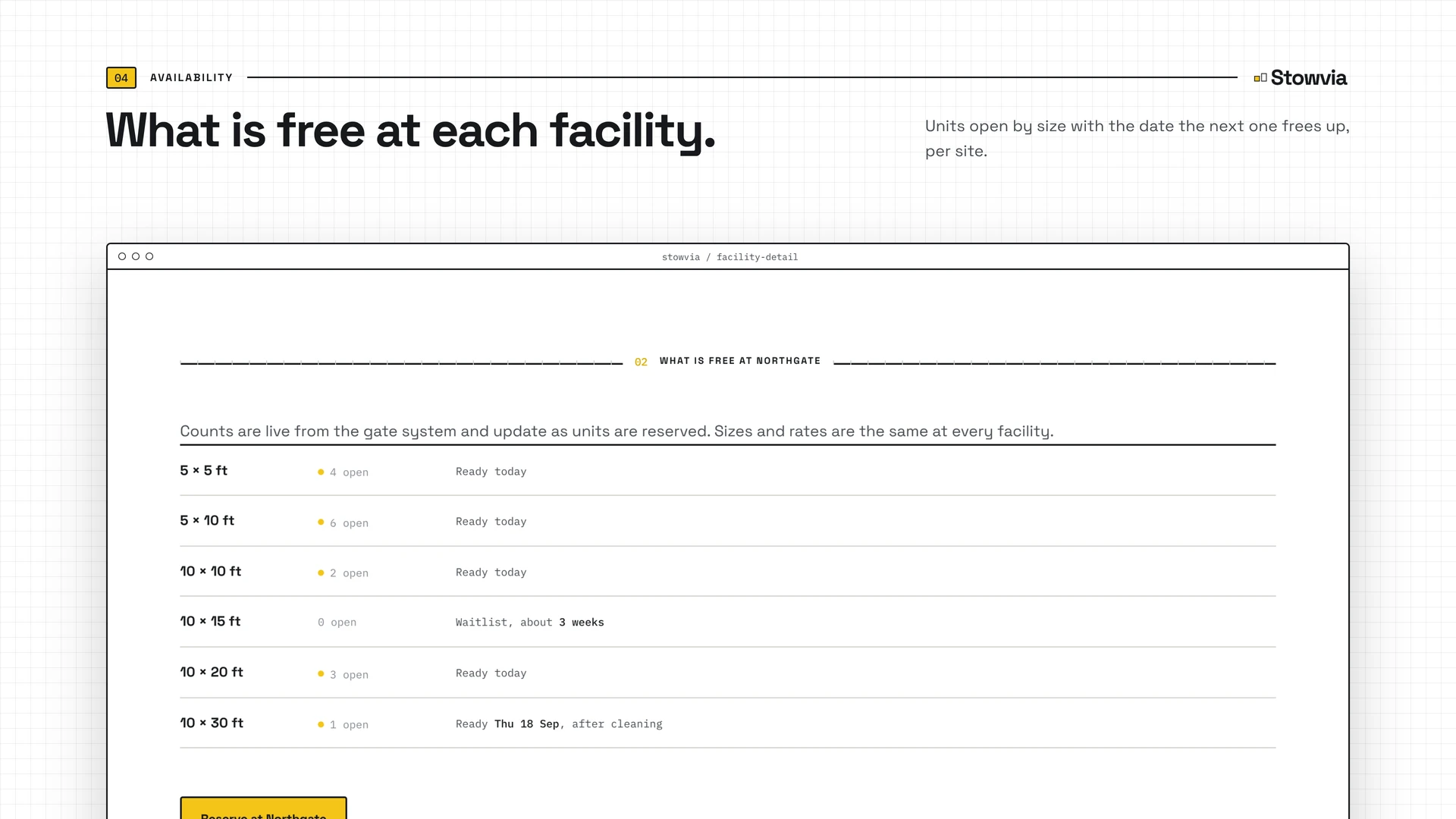Click the yellow status dot beside 6 open
The image size is (1456, 819).
point(321,522)
